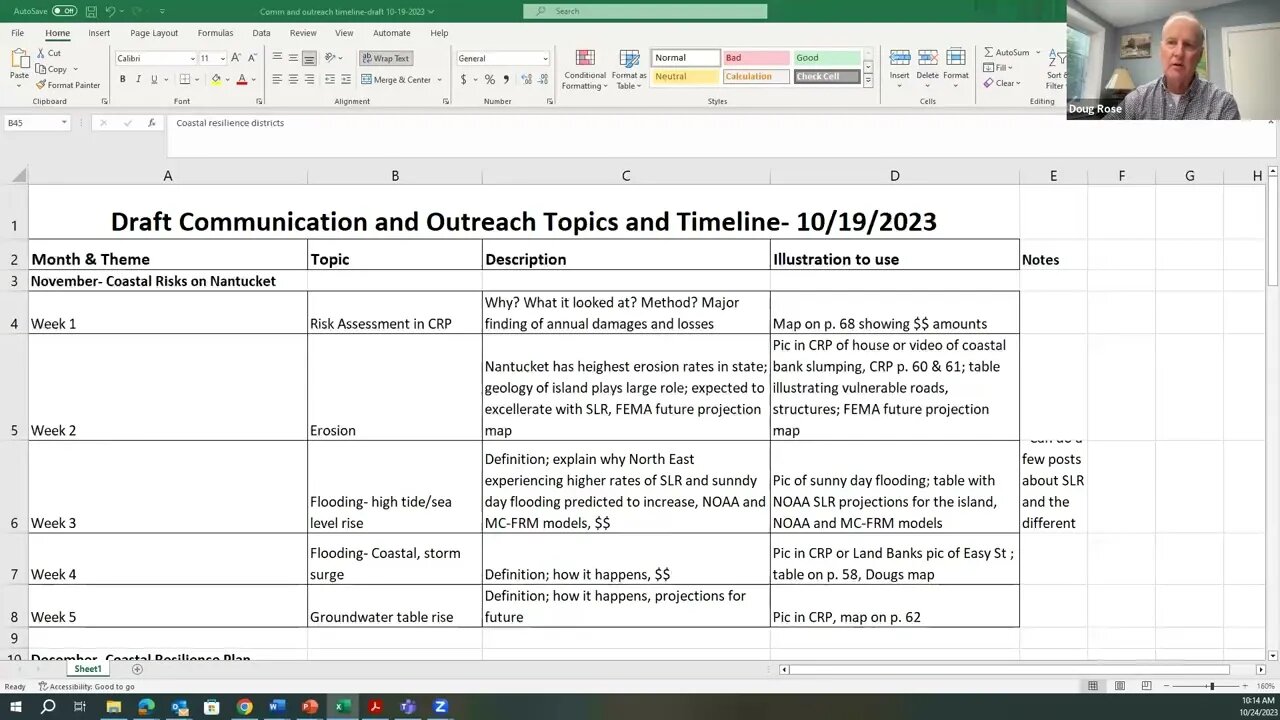Toggle Underline formatting
Screen dimensions: 1280x720
[x=154, y=79]
